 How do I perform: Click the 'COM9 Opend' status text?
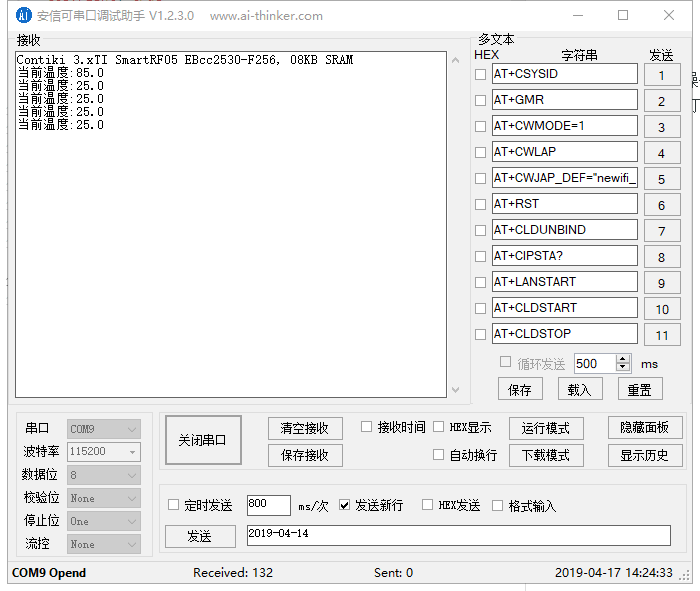point(49,573)
